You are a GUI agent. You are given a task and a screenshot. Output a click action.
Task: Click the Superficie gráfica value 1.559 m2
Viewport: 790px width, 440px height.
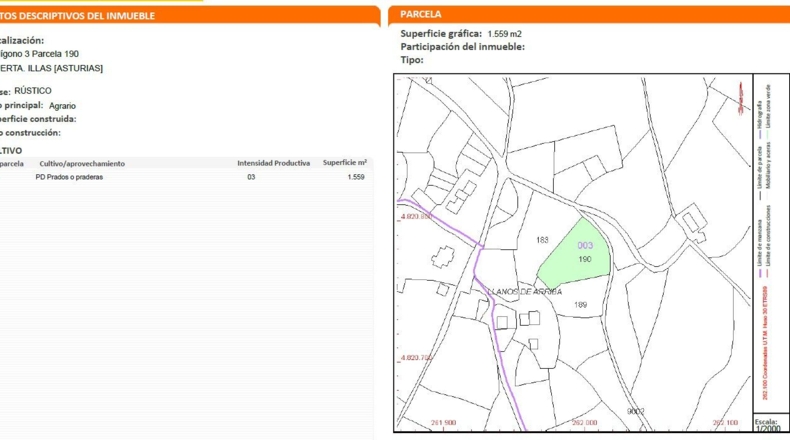(x=504, y=34)
